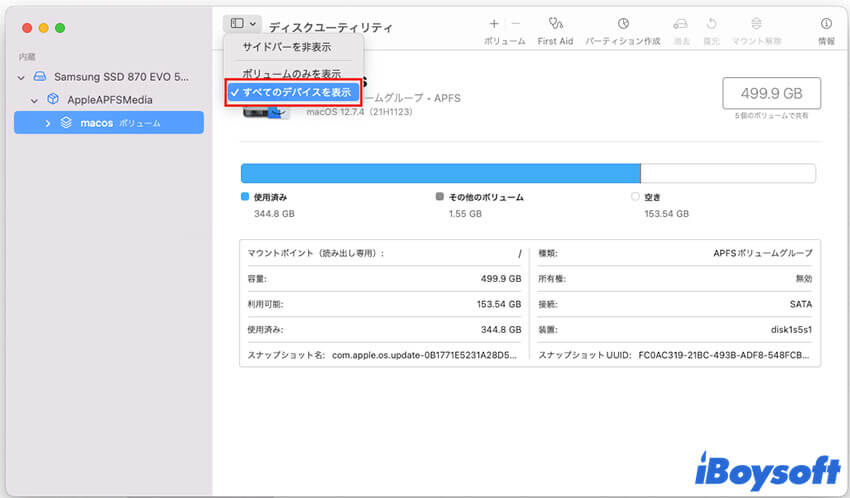Click the white 空き legend swatch
Image resolution: width=850 pixels, height=498 pixels.
[x=635, y=197]
